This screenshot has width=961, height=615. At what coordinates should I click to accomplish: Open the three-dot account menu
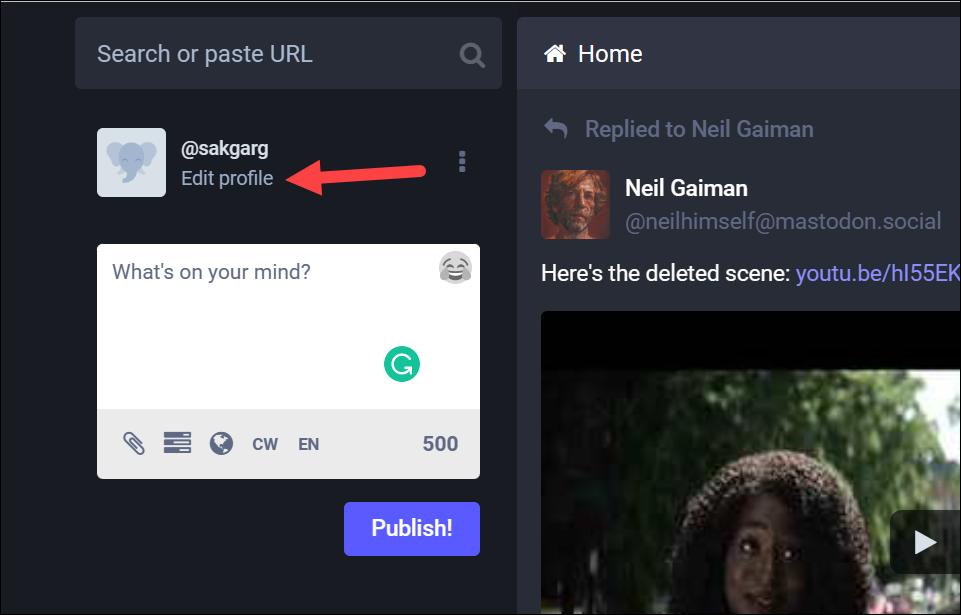pyautogui.click(x=462, y=161)
